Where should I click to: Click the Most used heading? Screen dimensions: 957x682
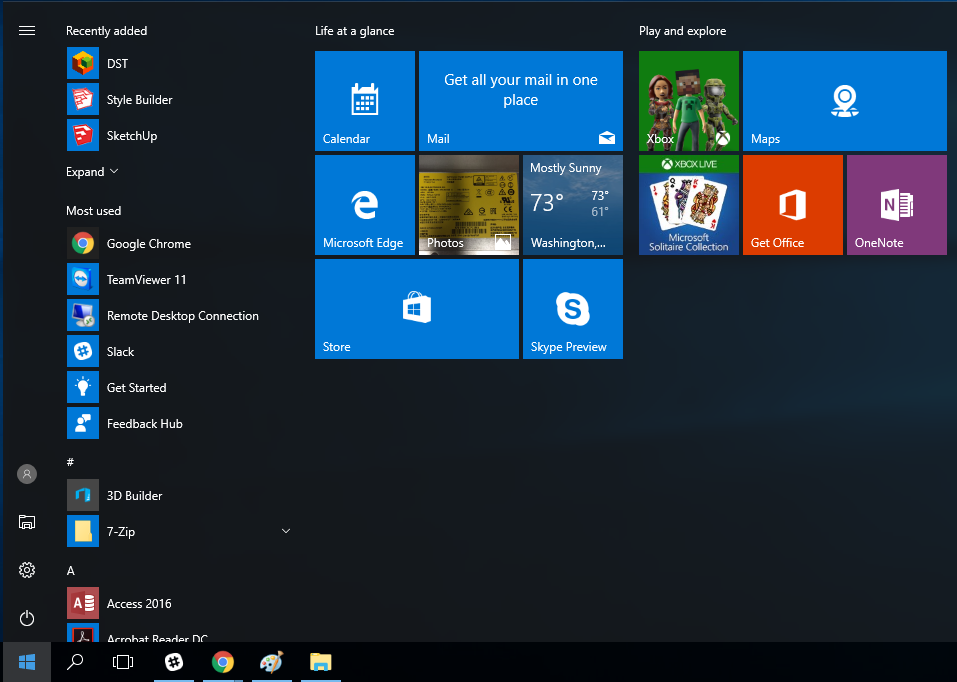point(93,211)
